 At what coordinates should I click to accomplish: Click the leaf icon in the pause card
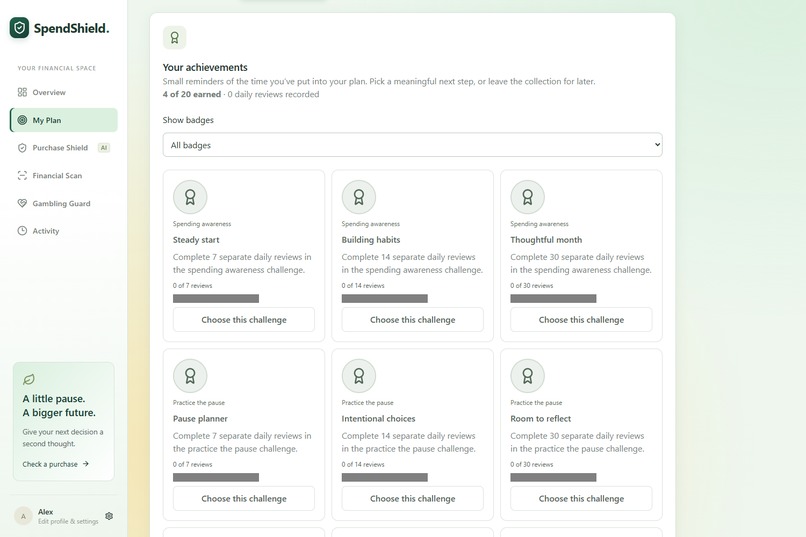[29, 379]
